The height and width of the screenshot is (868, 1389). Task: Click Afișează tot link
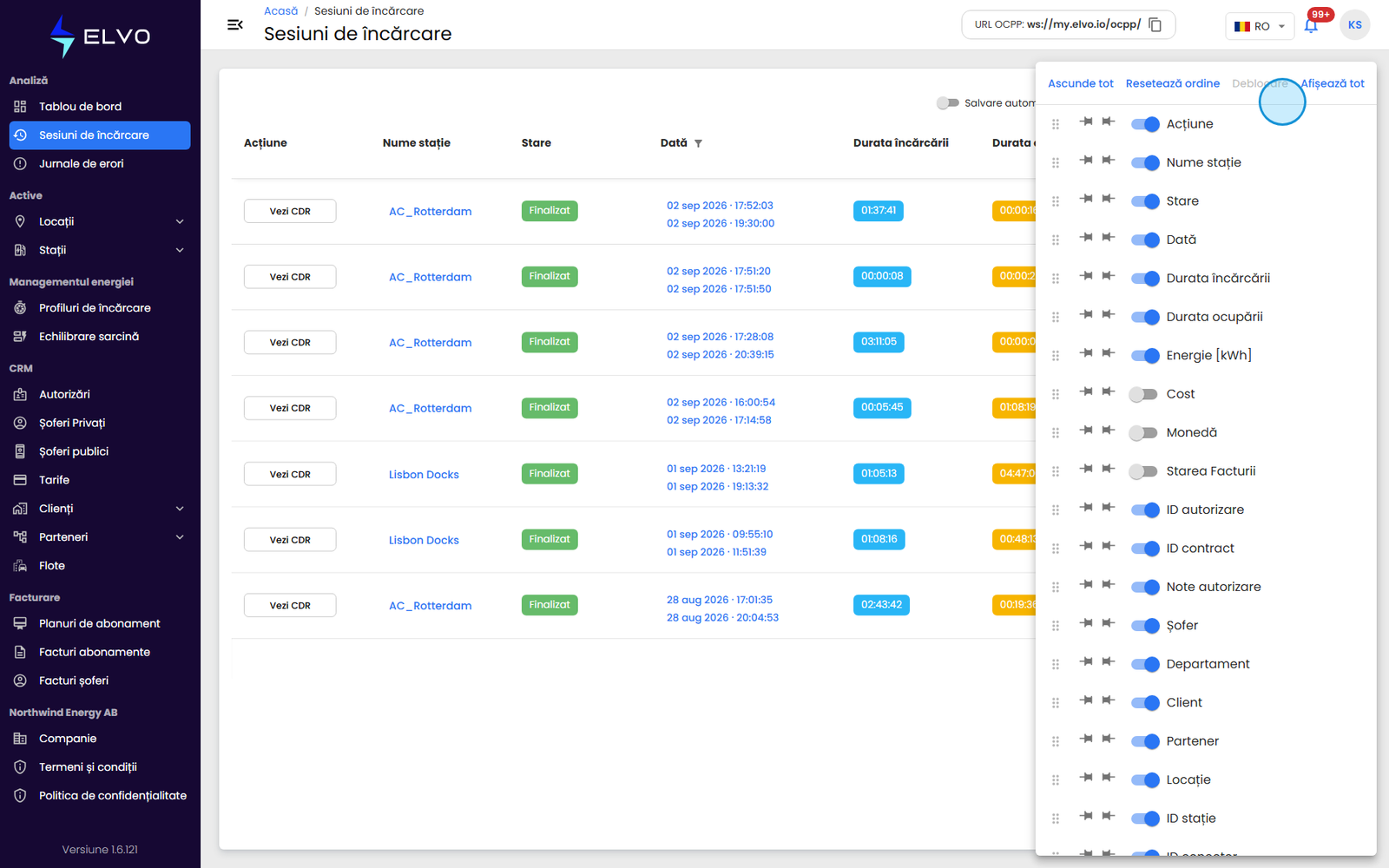(x=1333, y=83)
